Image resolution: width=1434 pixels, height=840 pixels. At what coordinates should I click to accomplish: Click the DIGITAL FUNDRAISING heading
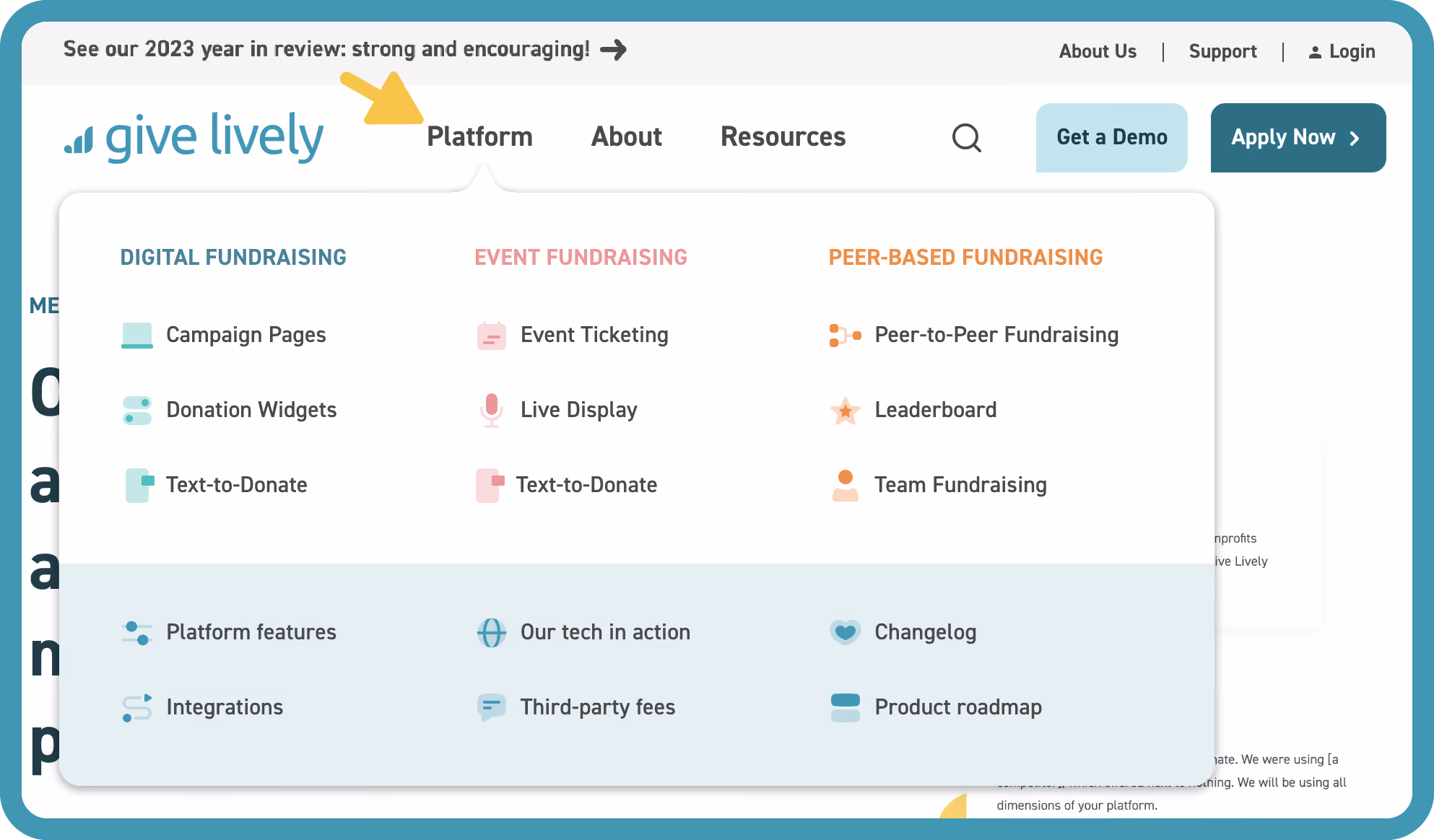click(233, 258)
